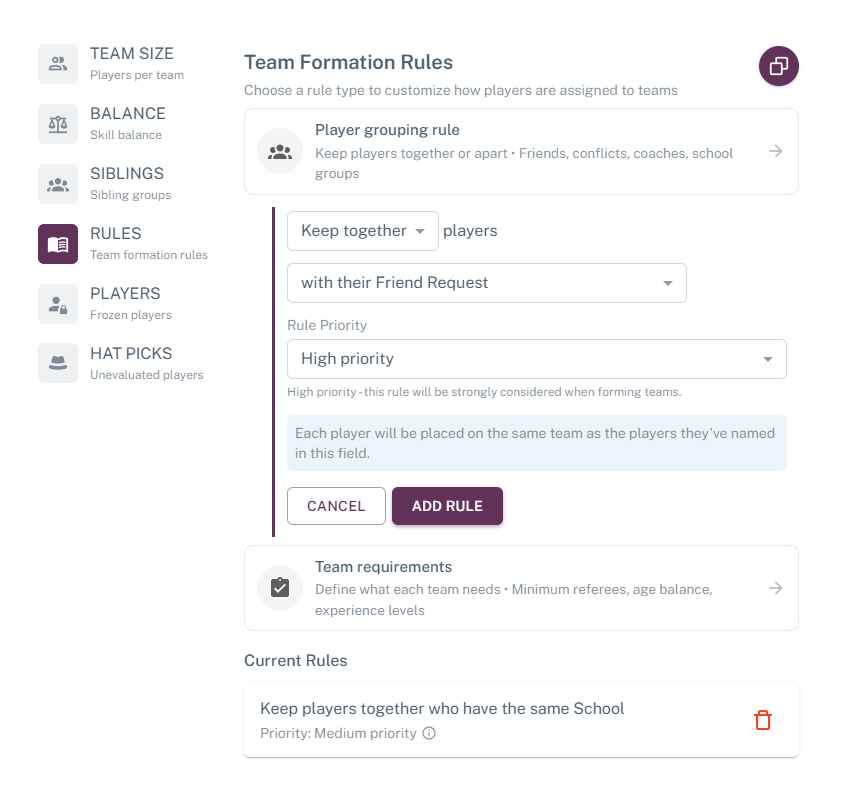Click the Team Size people icon
853x800 pixels.
click(58, 64)
